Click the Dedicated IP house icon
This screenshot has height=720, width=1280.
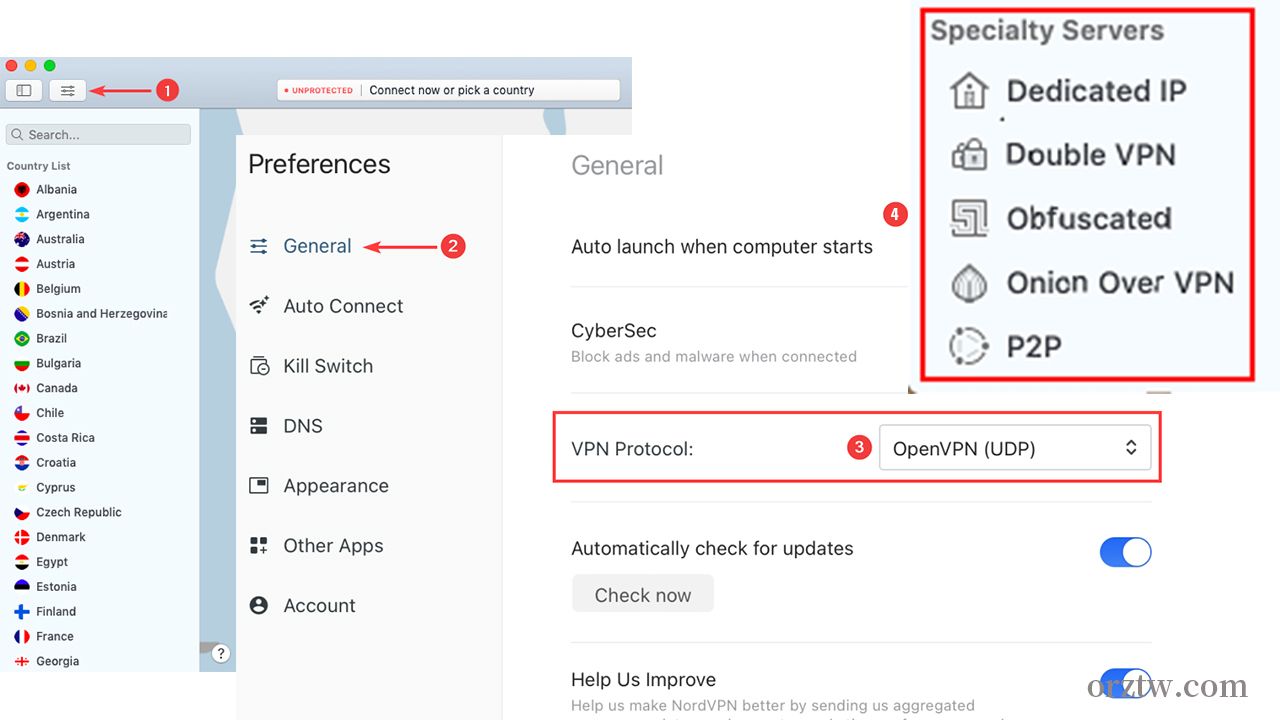tap(969, 91)
